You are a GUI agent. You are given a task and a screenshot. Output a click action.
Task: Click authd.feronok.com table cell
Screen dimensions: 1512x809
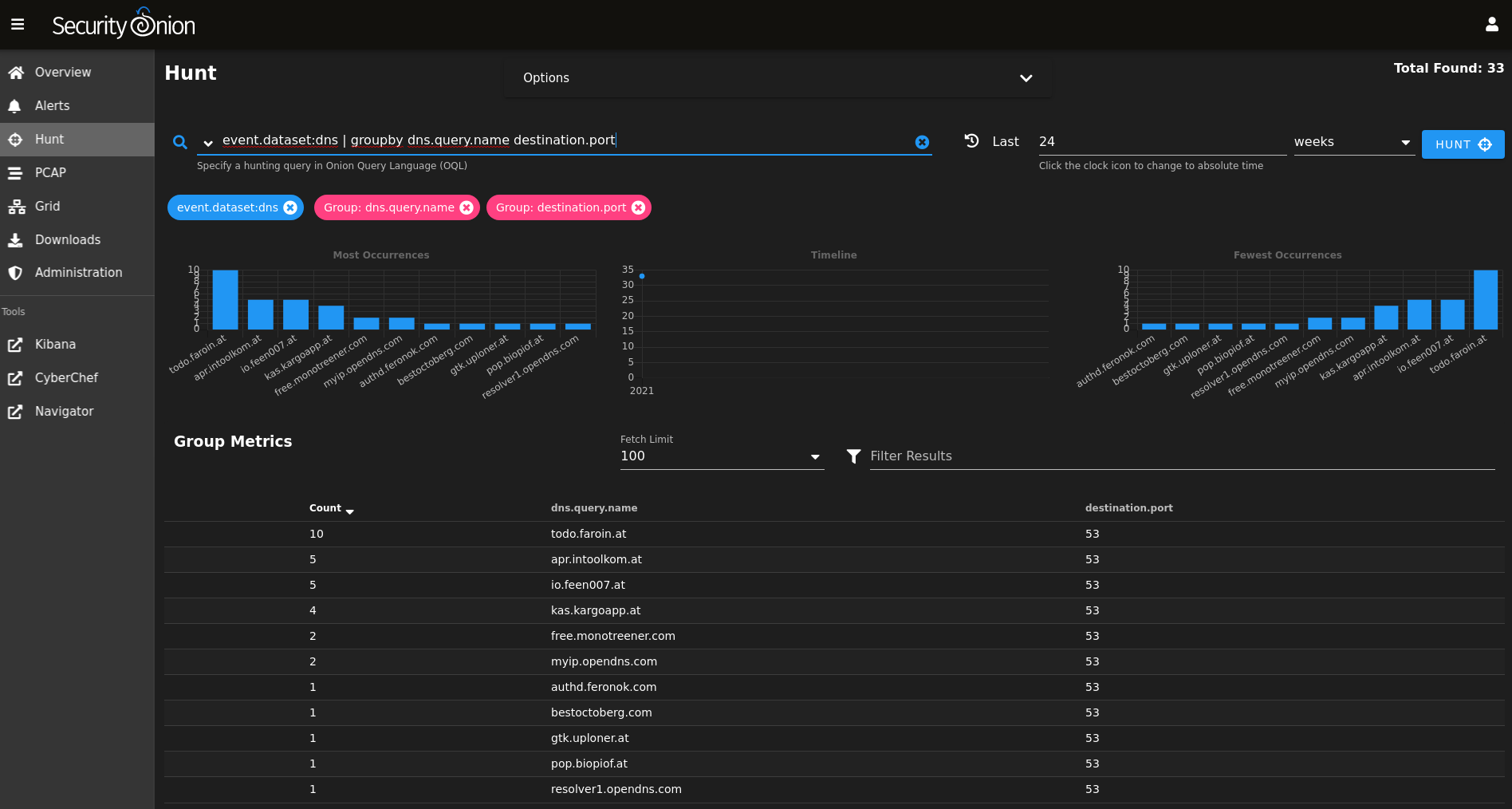(x=604, y=687)
